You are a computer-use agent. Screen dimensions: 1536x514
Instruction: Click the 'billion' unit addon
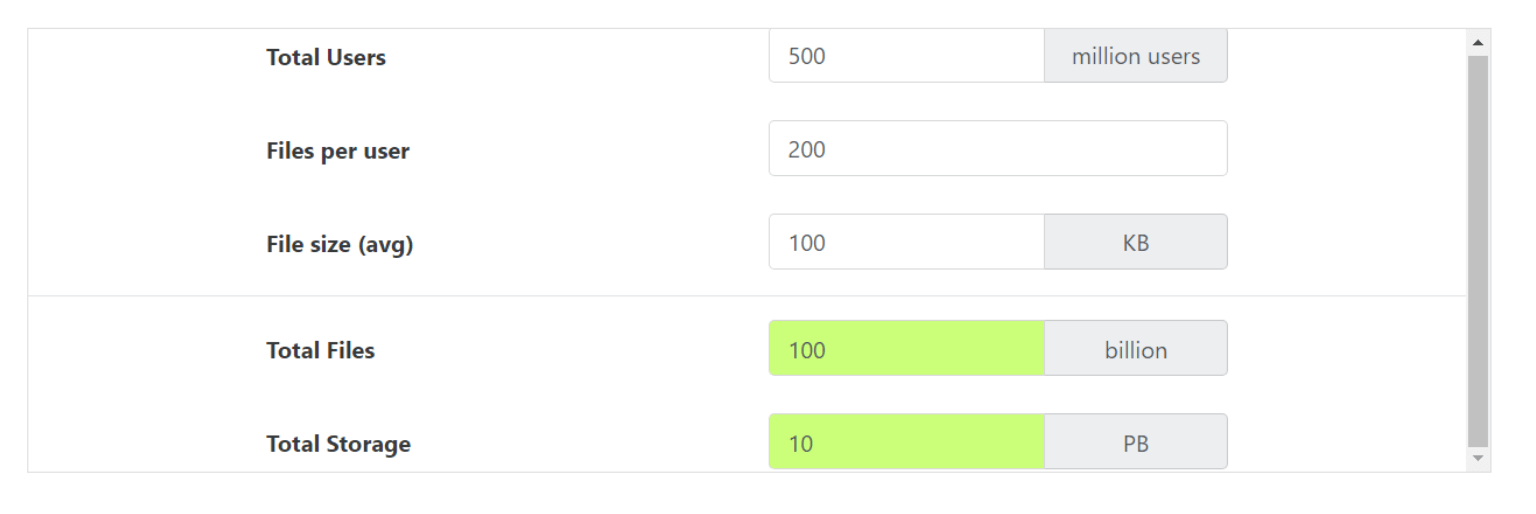coord(1135,349)
